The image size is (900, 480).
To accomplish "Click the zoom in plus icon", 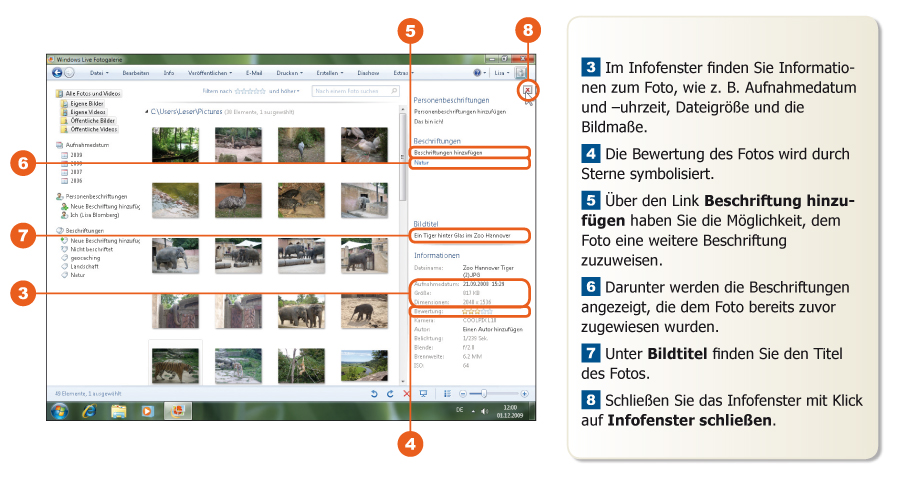I will pos(524,394).
